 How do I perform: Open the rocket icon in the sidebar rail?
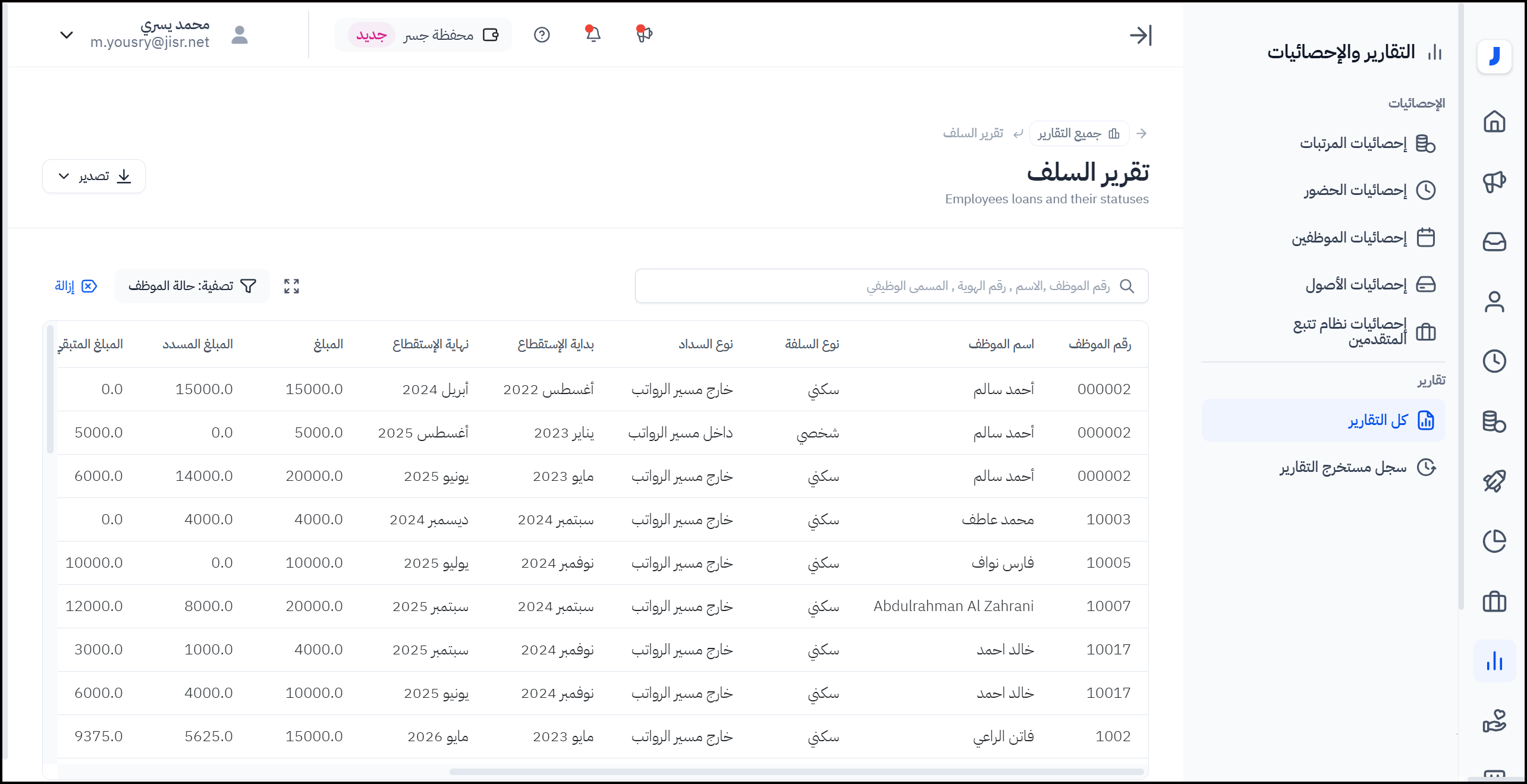(x=1494, y=481)
